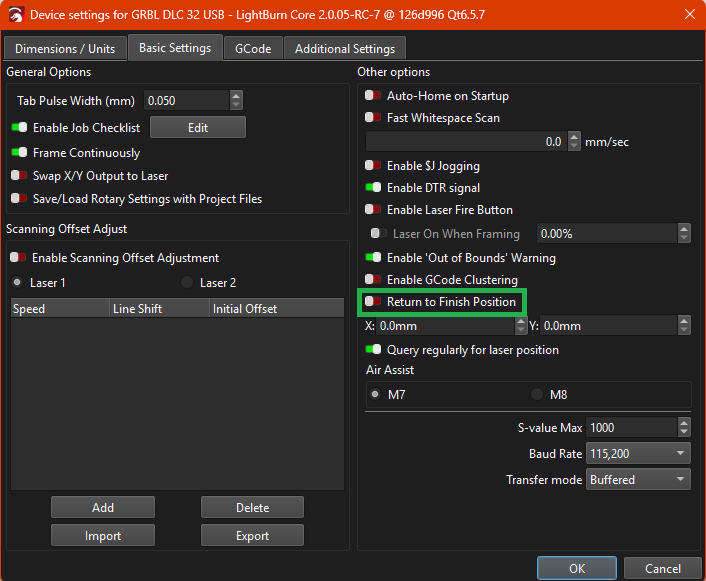Close the Device settings dialog

click(x=689, y=15)
